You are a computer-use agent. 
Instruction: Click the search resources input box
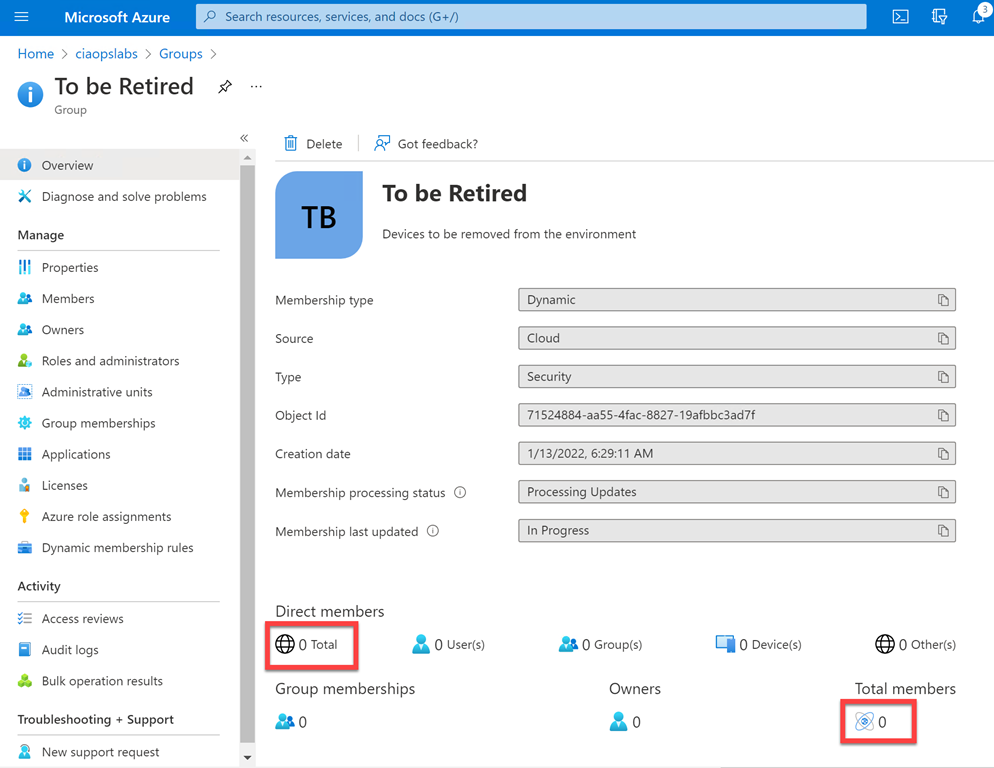(530, 17)
